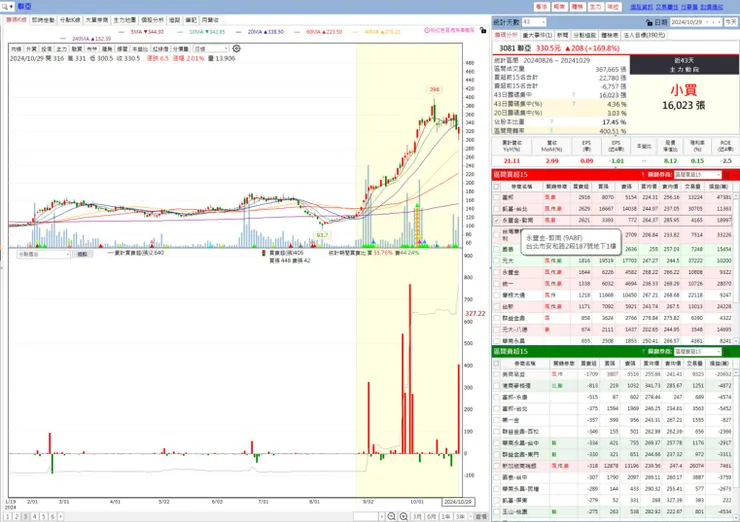
Task: Open the 法人目標(390元) tab
Action: (x=644, y=35)
